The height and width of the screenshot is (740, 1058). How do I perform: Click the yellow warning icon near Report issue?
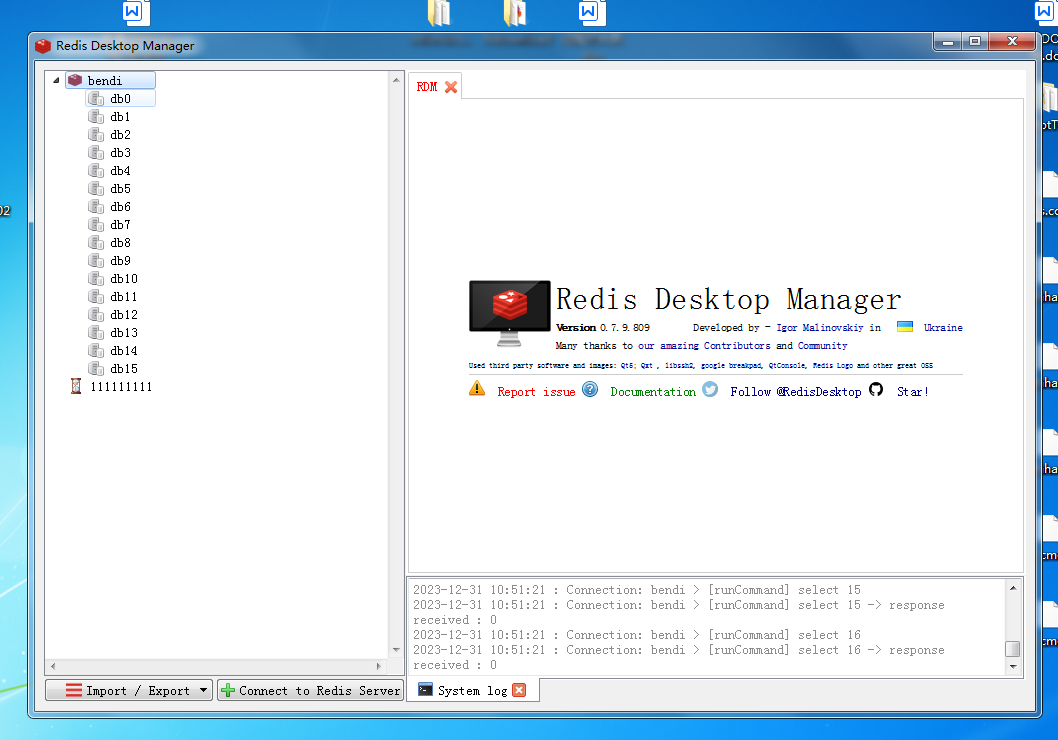tap(477, 389)
